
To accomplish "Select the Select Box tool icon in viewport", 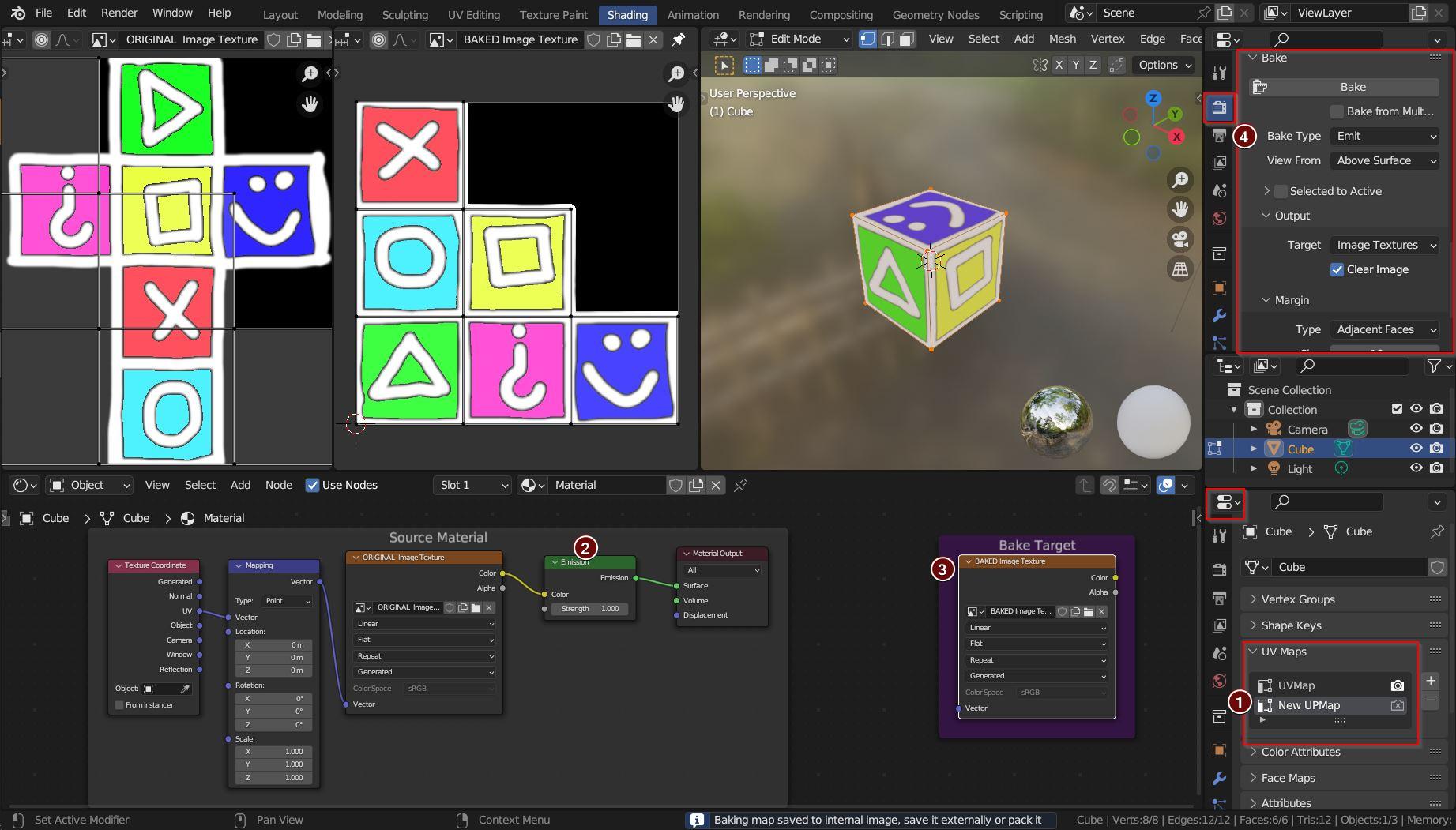I will (x=753, y=66).
